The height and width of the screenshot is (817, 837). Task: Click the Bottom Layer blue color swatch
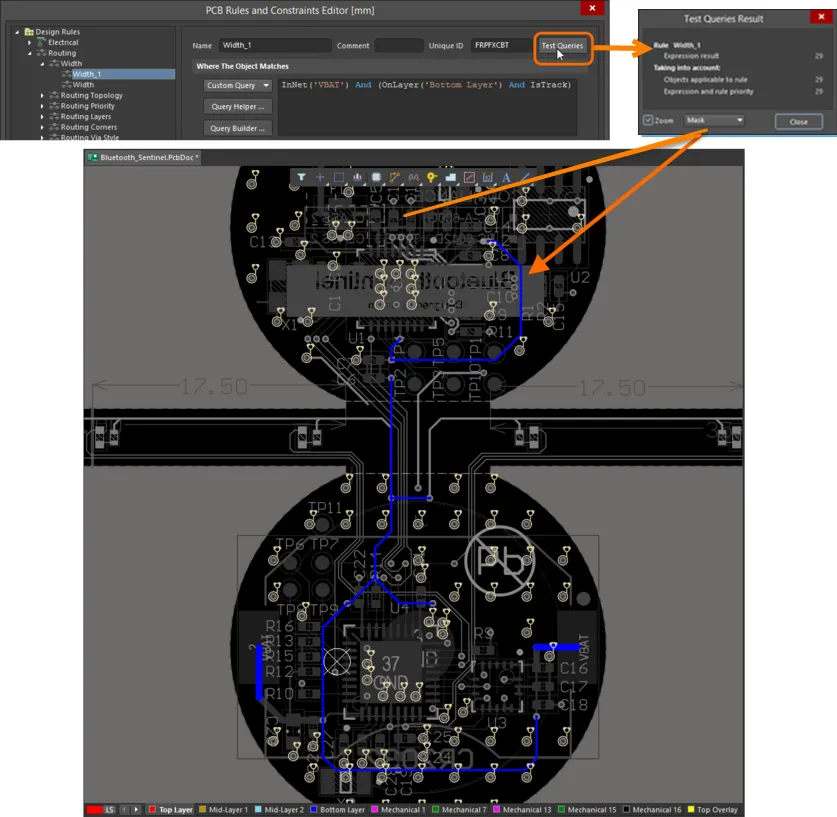313,810
